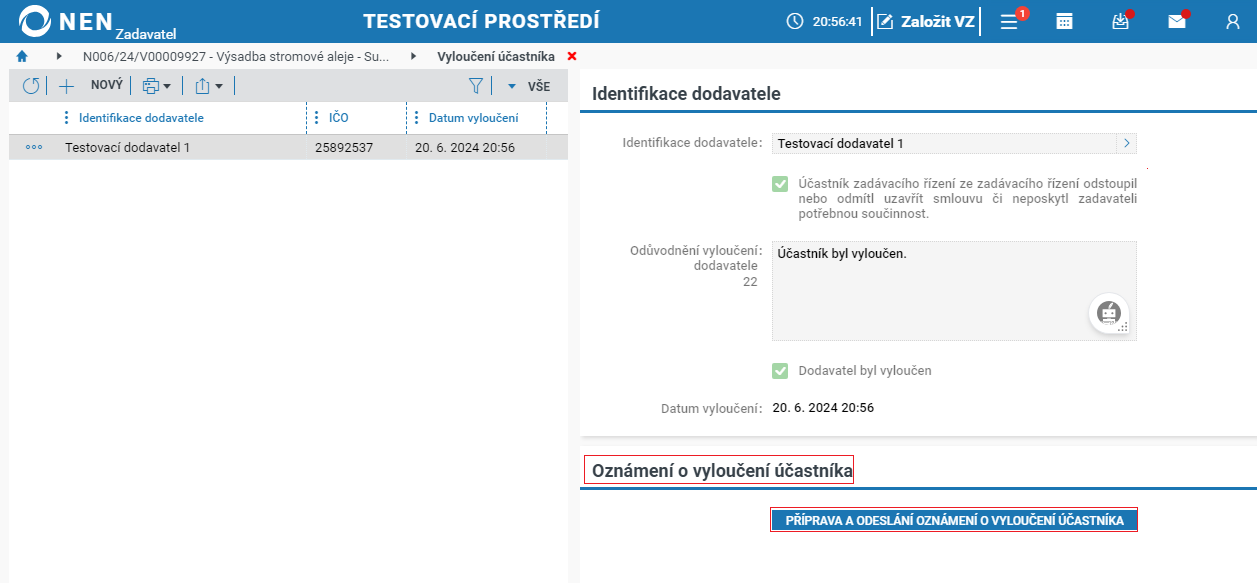Open the print dropdown
The image size is (1257, 583).
coord(156,86)
